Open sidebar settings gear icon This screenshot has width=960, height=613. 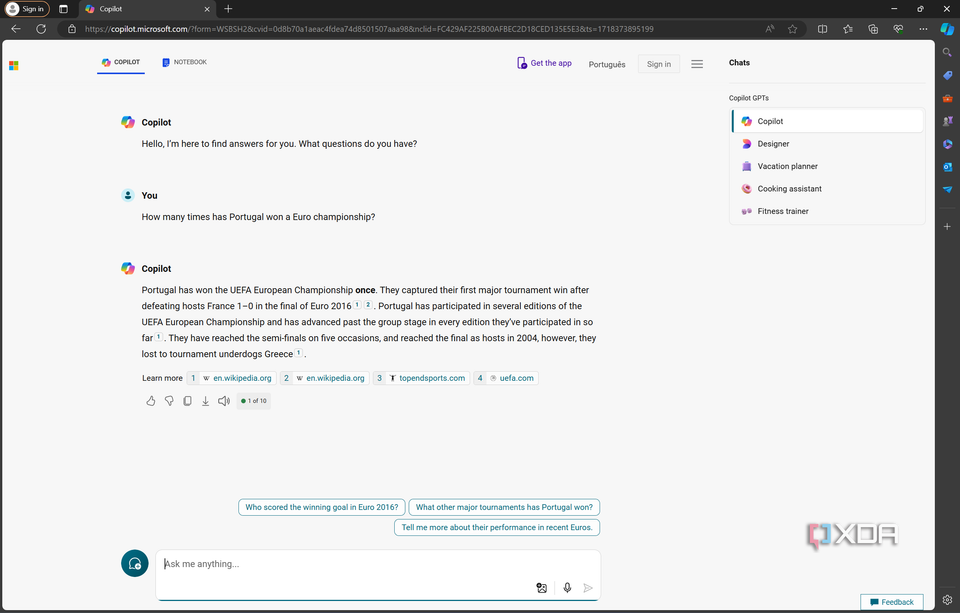947,600
